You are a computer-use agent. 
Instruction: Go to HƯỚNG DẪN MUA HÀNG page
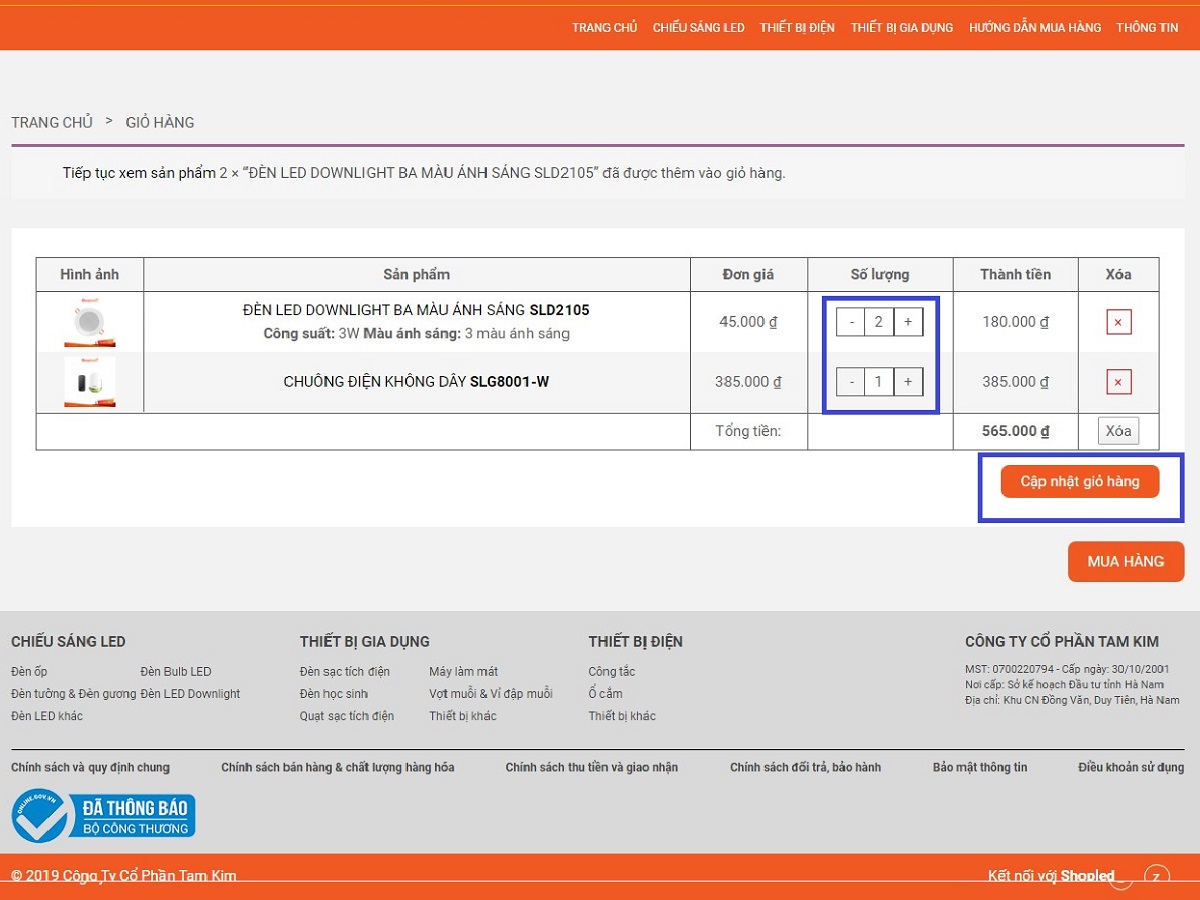(1034, 28)
